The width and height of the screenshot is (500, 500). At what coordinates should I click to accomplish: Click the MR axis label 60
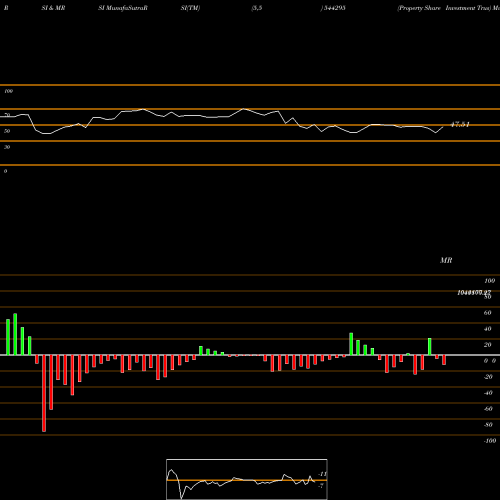487,313
